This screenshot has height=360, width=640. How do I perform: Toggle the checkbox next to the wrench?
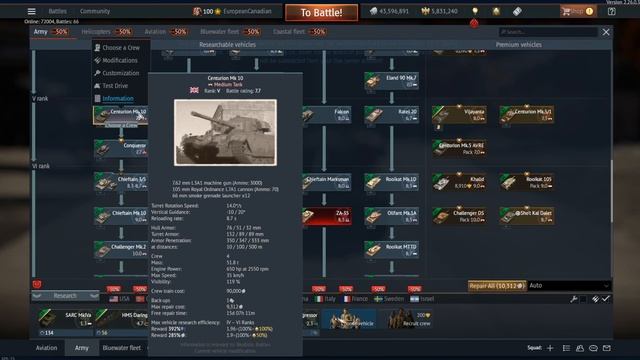point(584,299)
